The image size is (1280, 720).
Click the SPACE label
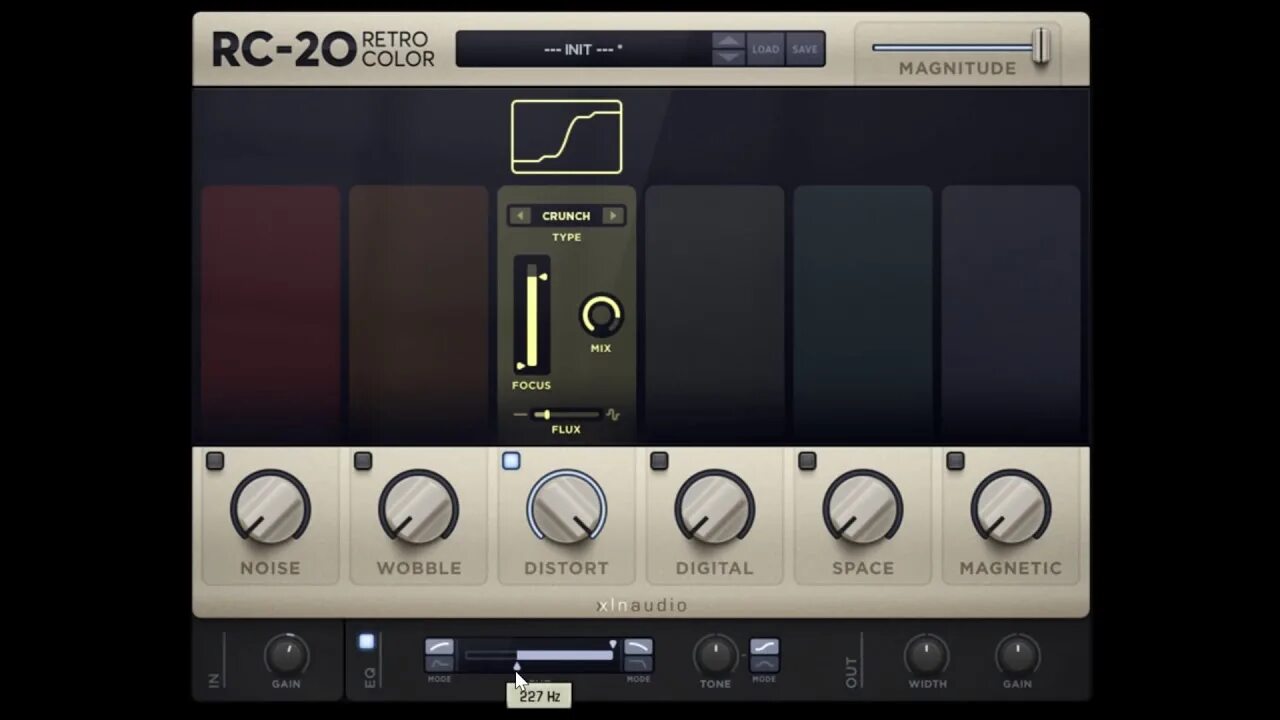point(863,568)
